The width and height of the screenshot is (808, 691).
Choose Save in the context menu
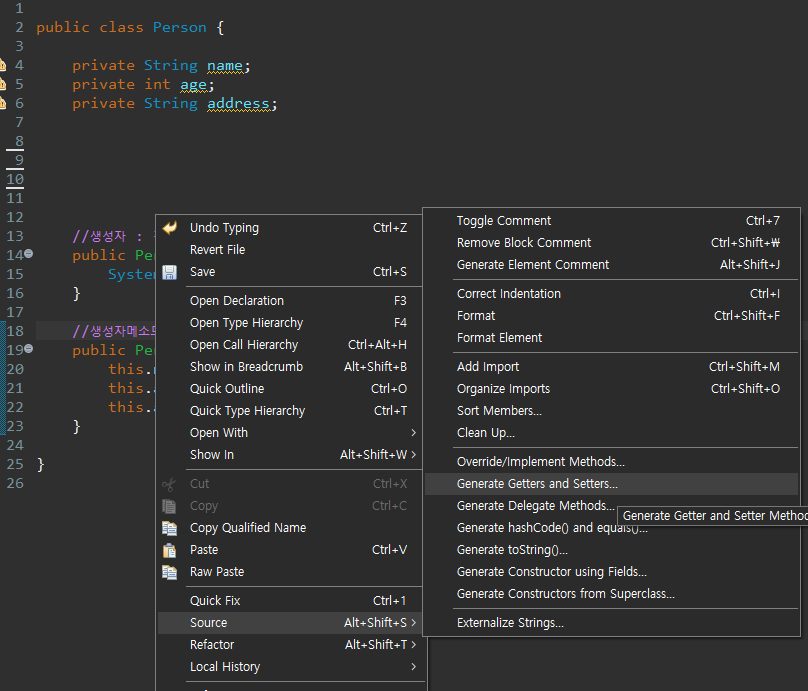click(x=290, y=272)
